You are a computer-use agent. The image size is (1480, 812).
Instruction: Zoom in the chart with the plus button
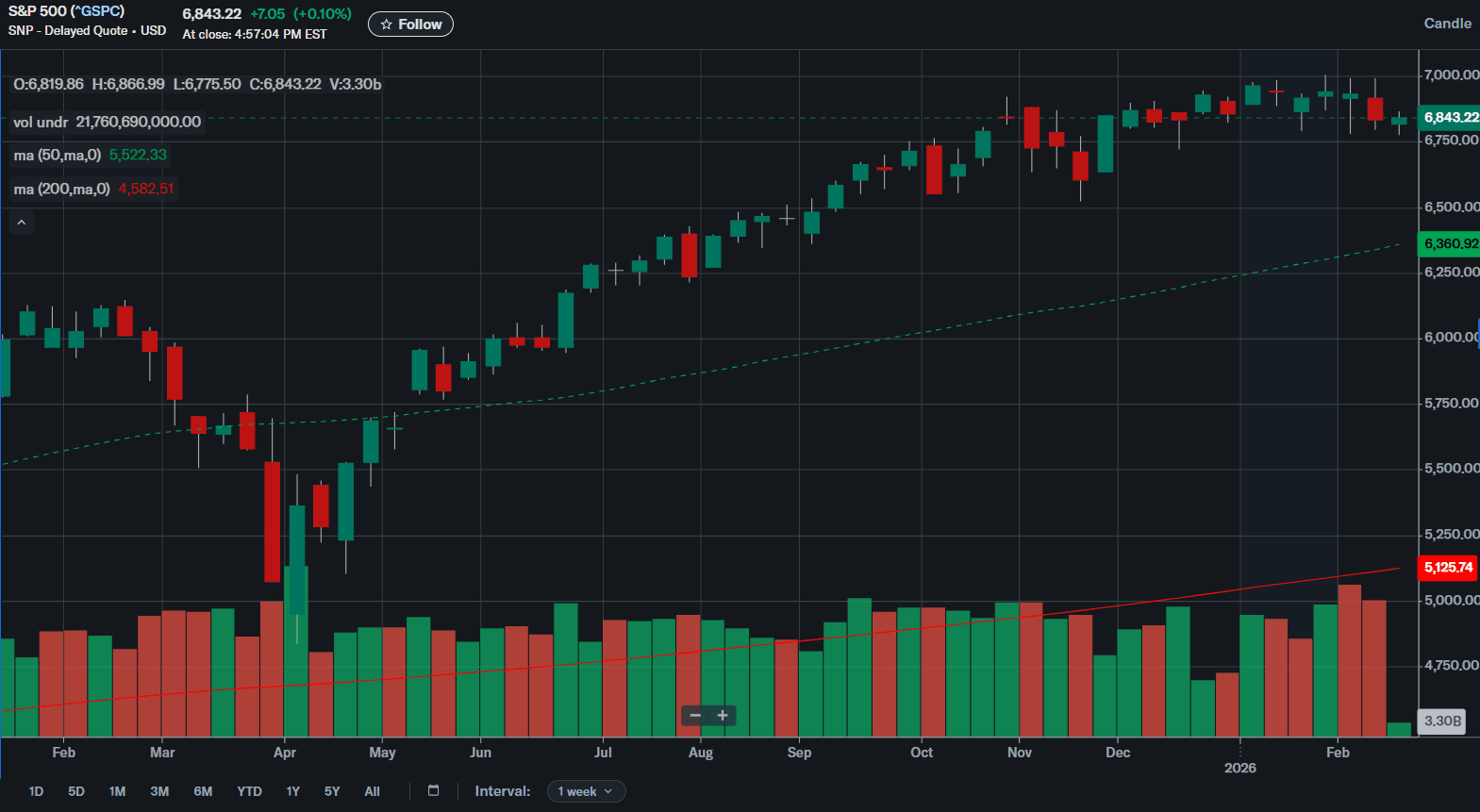click(723, 716)
